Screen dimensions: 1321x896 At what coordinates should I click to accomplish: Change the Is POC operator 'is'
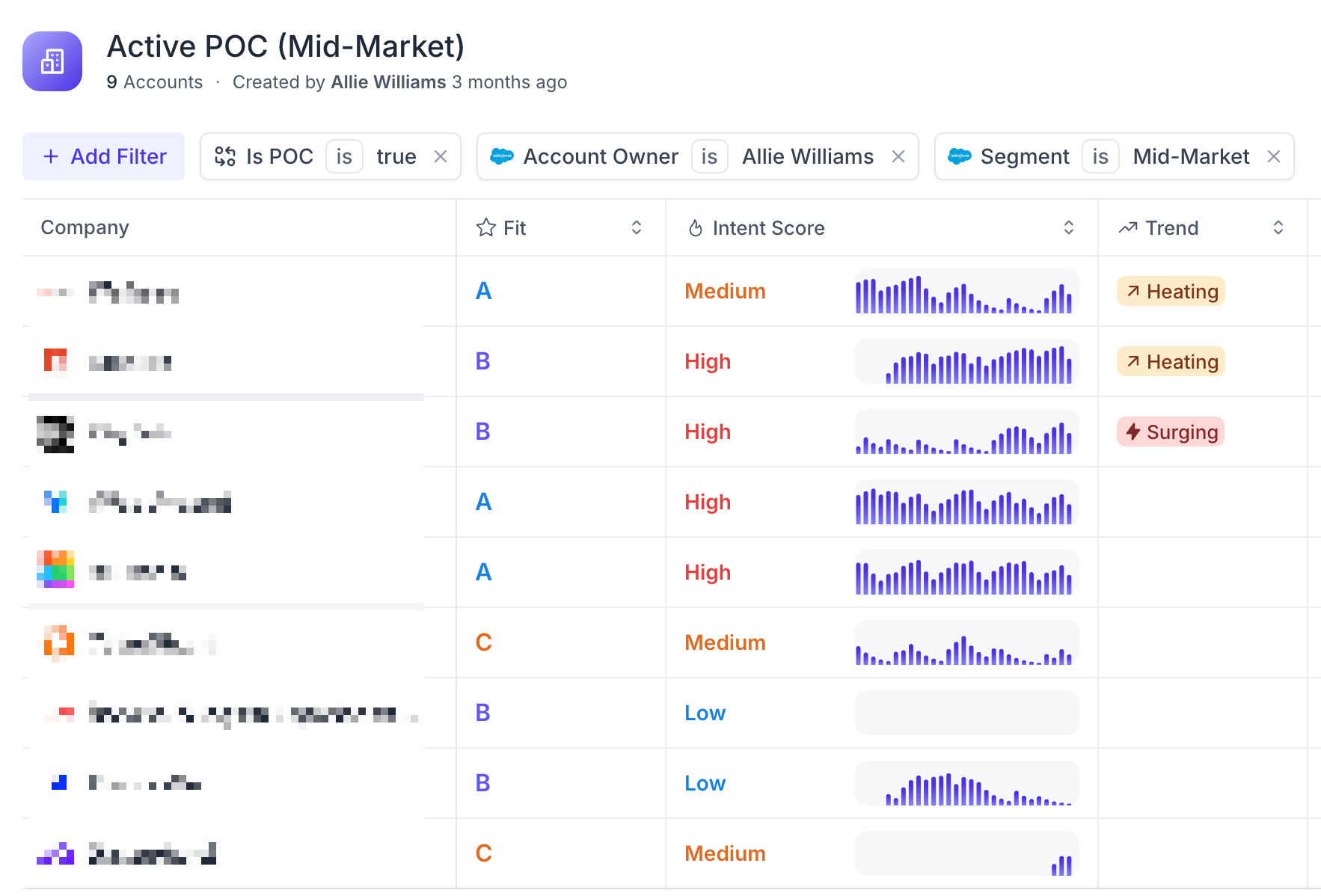coord(344,156)
